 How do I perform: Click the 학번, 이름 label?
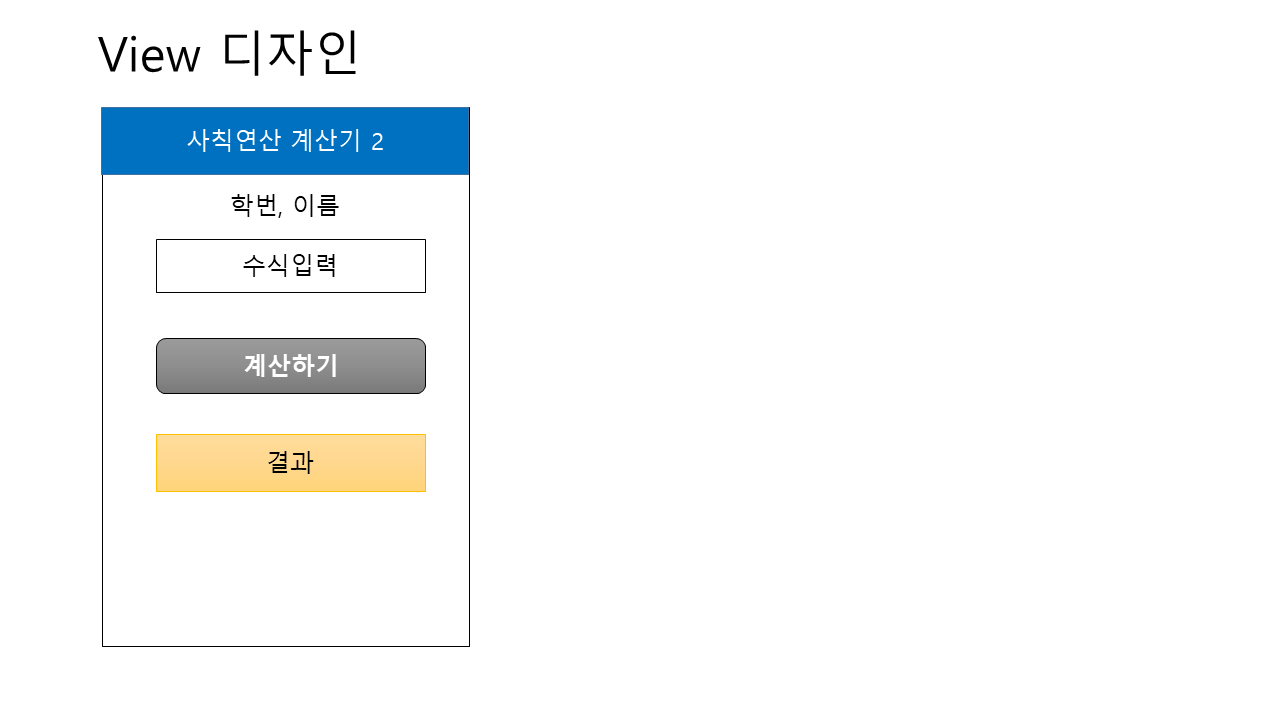tap(285, 205)
